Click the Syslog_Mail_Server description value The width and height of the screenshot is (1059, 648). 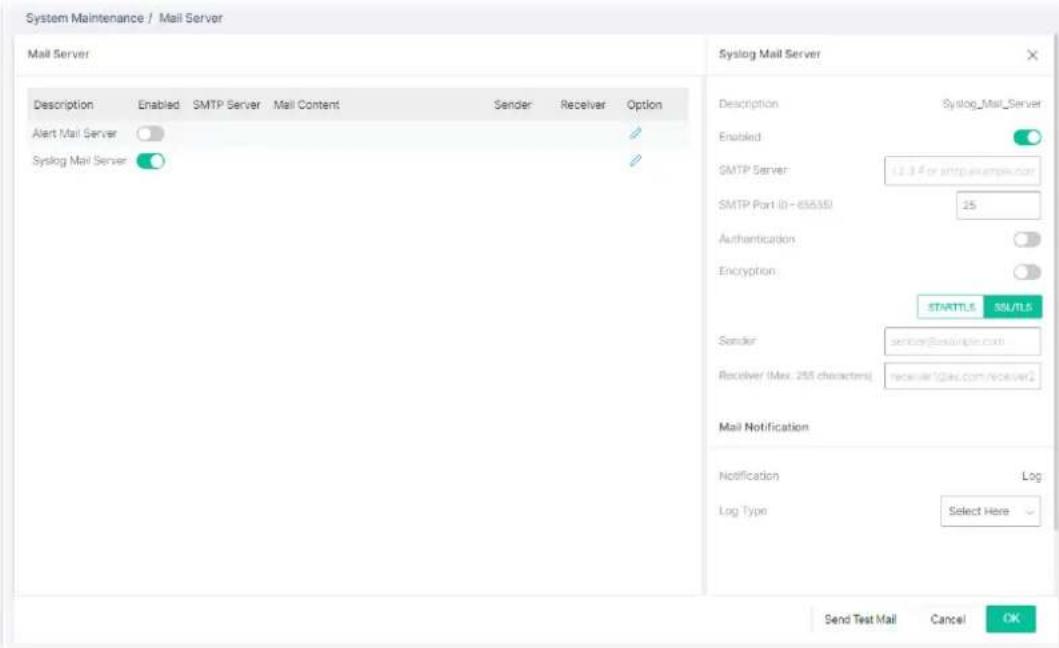click(991, 104)
